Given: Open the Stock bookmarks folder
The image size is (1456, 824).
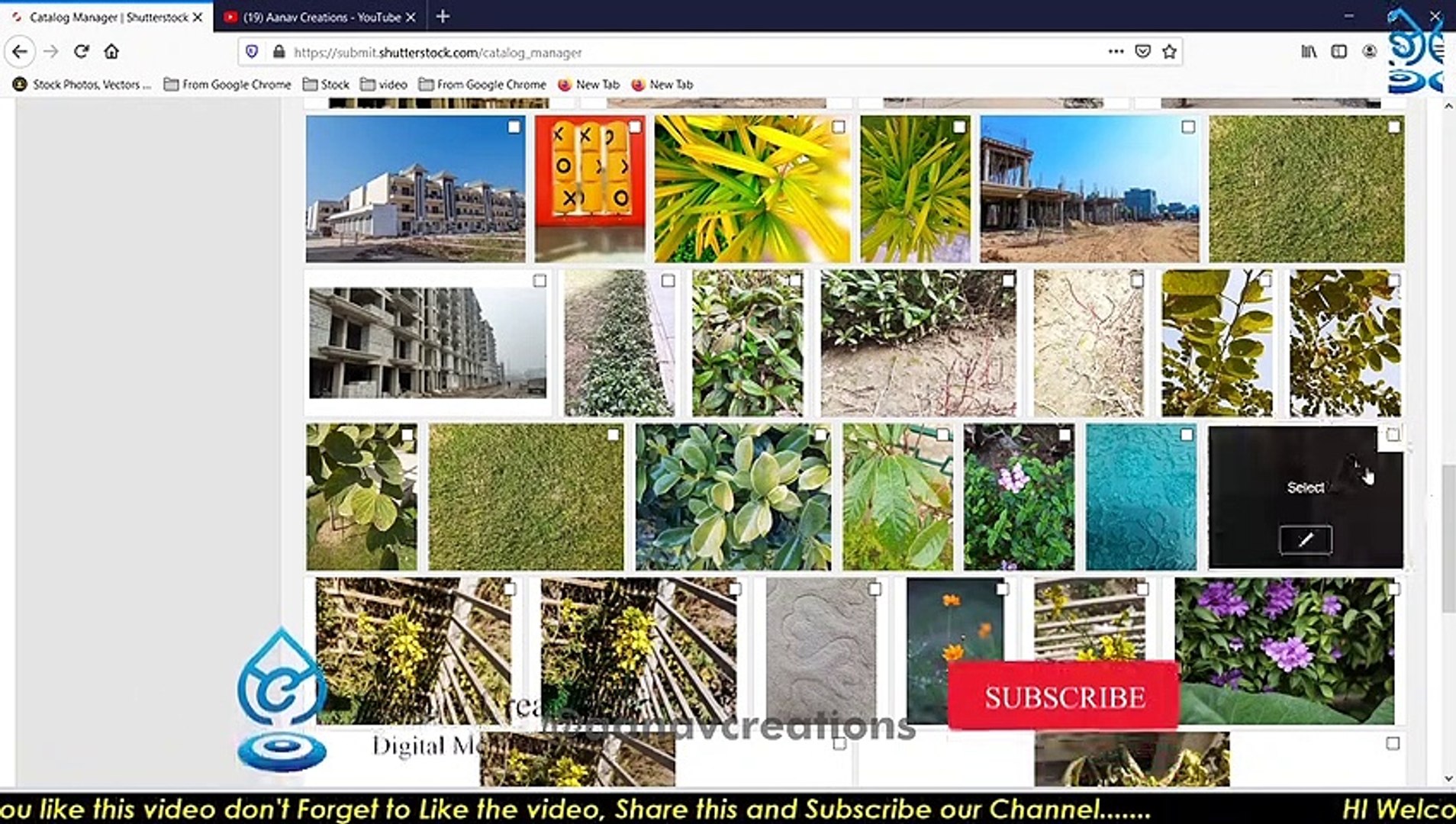Looking at the screenshot, I should pos(326,85).
